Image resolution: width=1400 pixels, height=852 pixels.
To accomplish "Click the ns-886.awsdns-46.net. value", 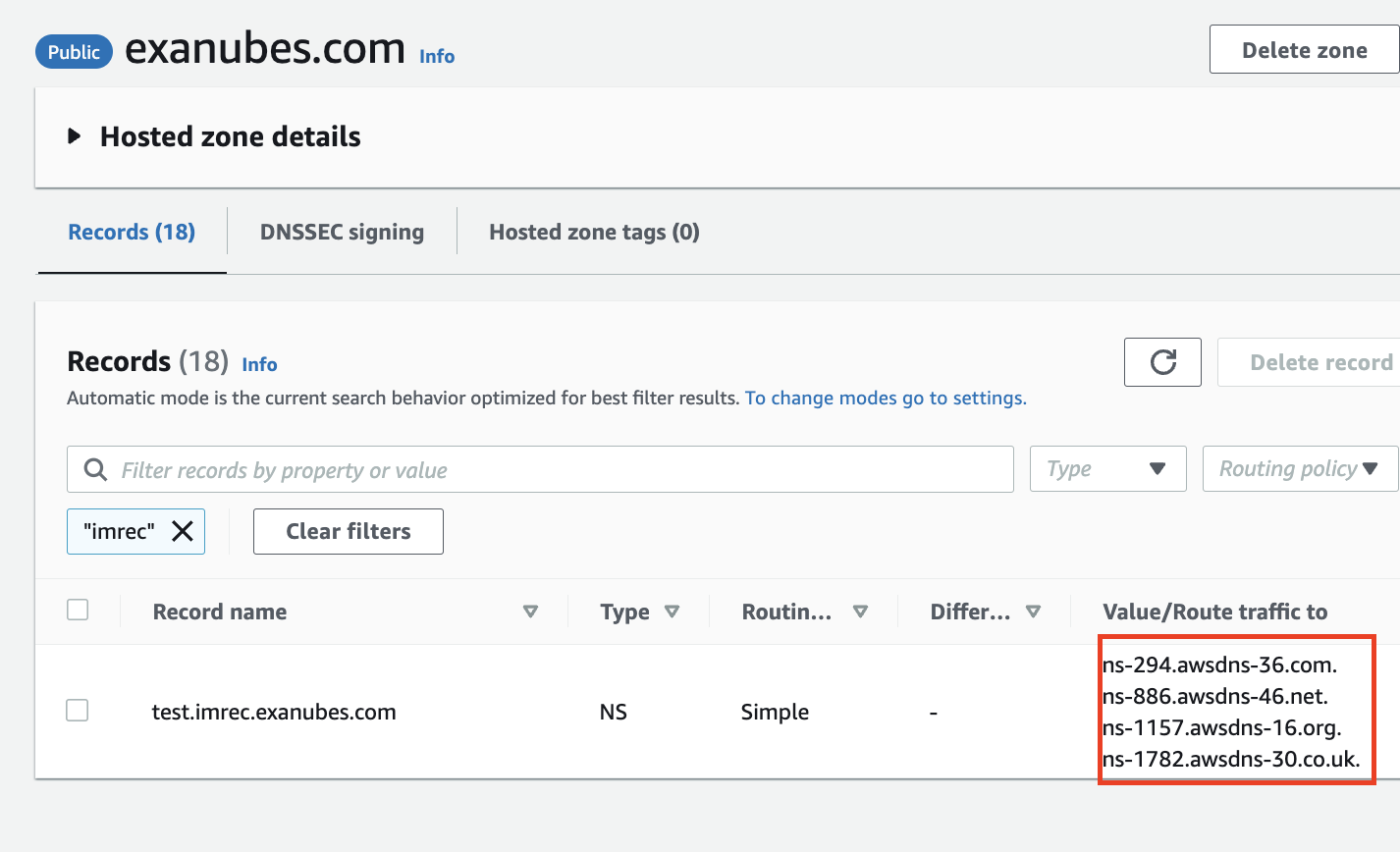I will pyautogui.click(x=1215, y=696).
